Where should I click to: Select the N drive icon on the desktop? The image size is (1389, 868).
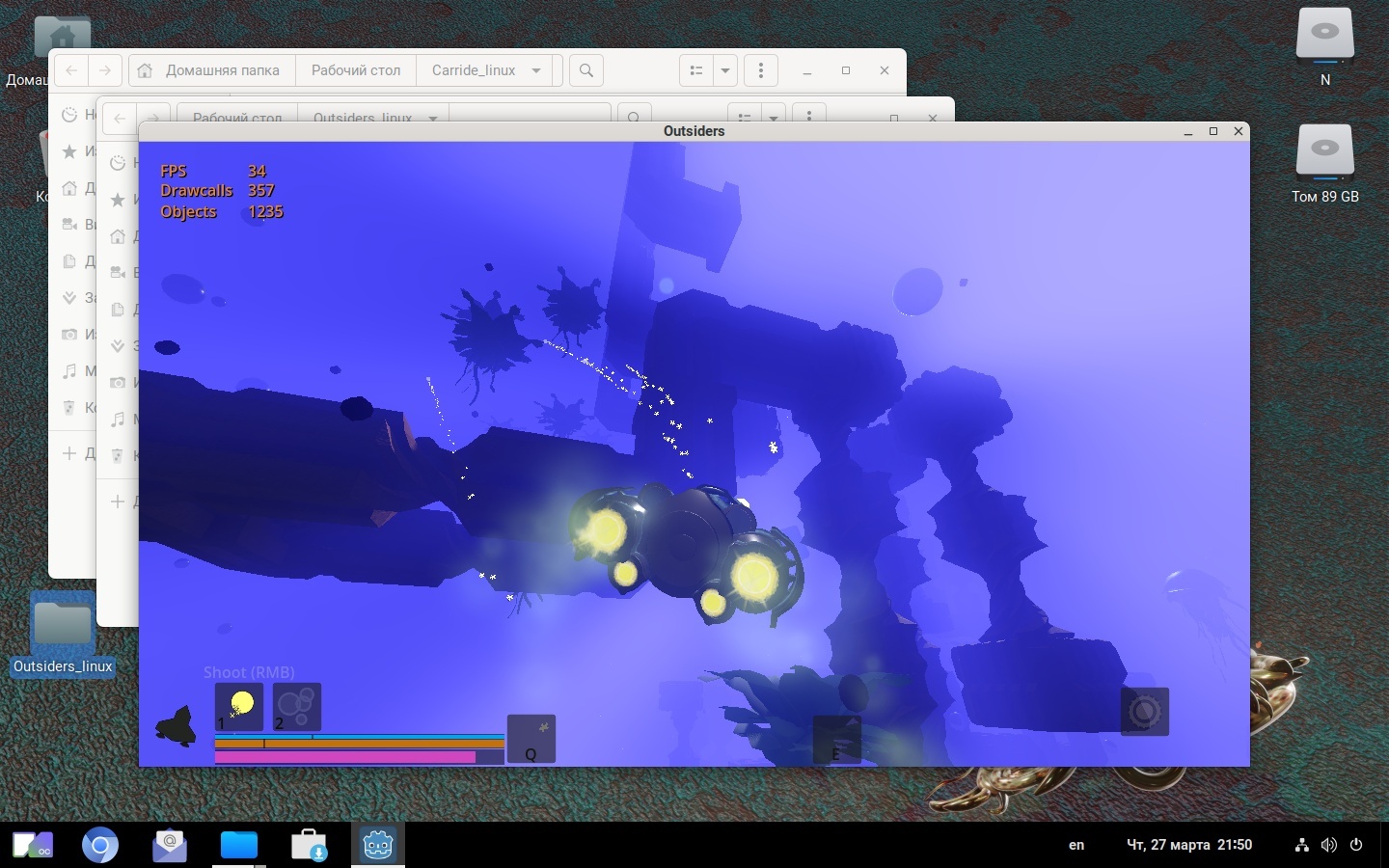coord(1325,46)
